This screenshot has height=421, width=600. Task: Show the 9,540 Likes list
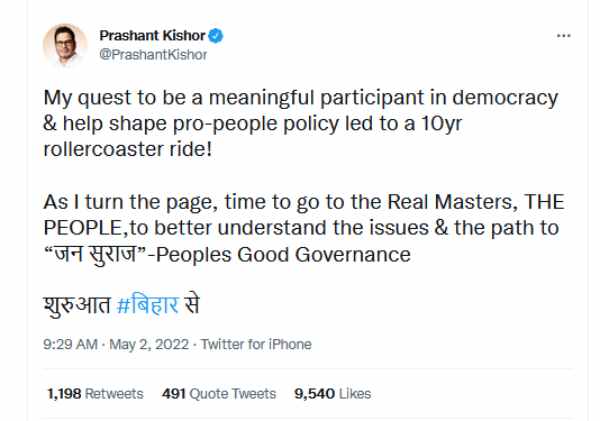click(x=333, y=394)
